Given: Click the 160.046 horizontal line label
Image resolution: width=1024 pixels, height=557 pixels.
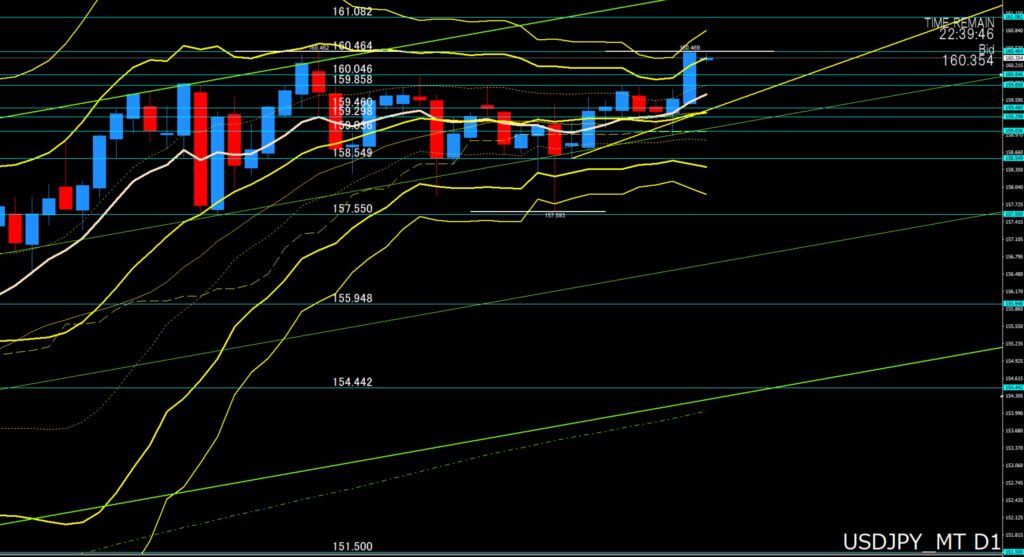Looking at the screenshot, I should point(351,69).
